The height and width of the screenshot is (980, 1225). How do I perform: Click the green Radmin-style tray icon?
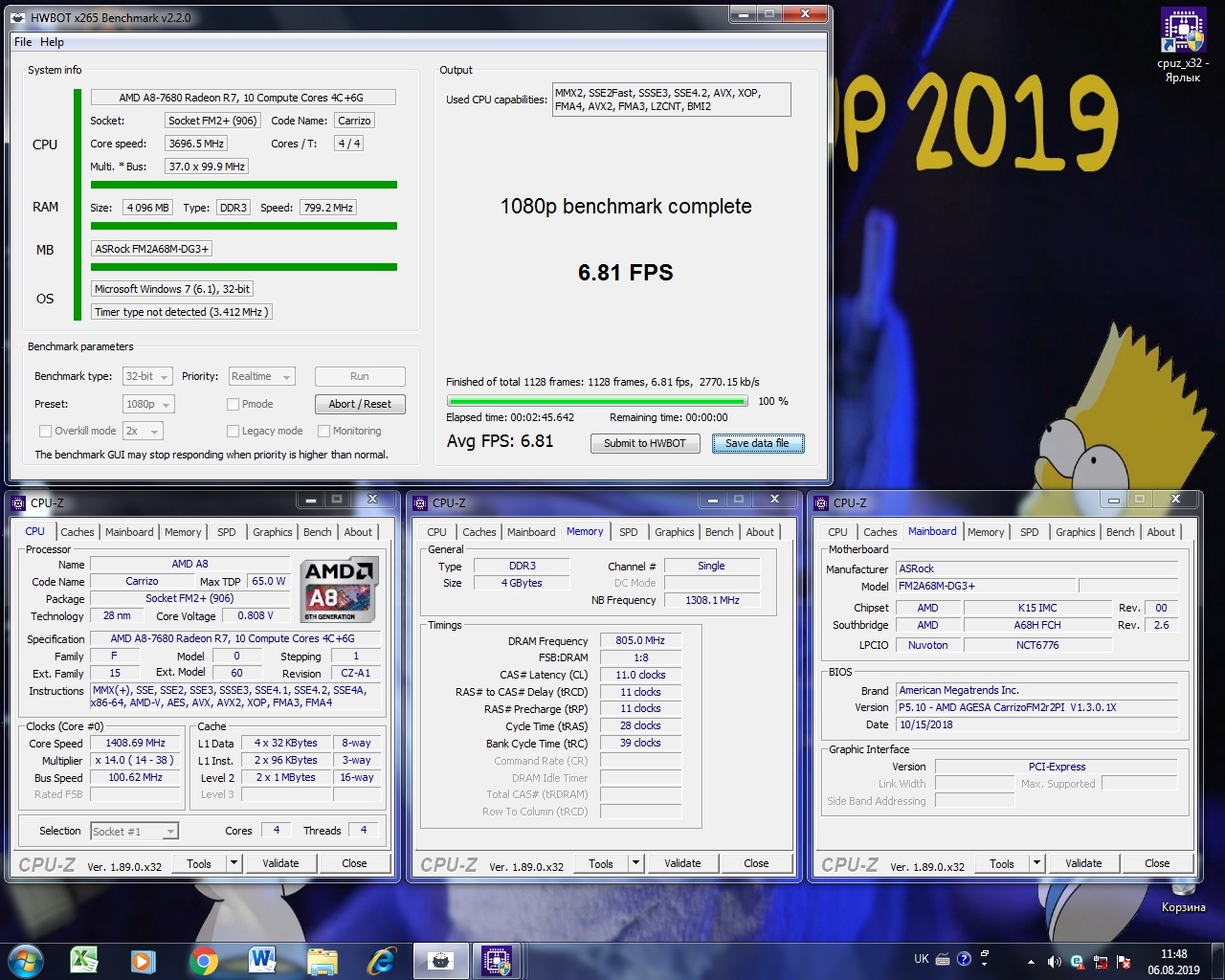pos(1077,962)
